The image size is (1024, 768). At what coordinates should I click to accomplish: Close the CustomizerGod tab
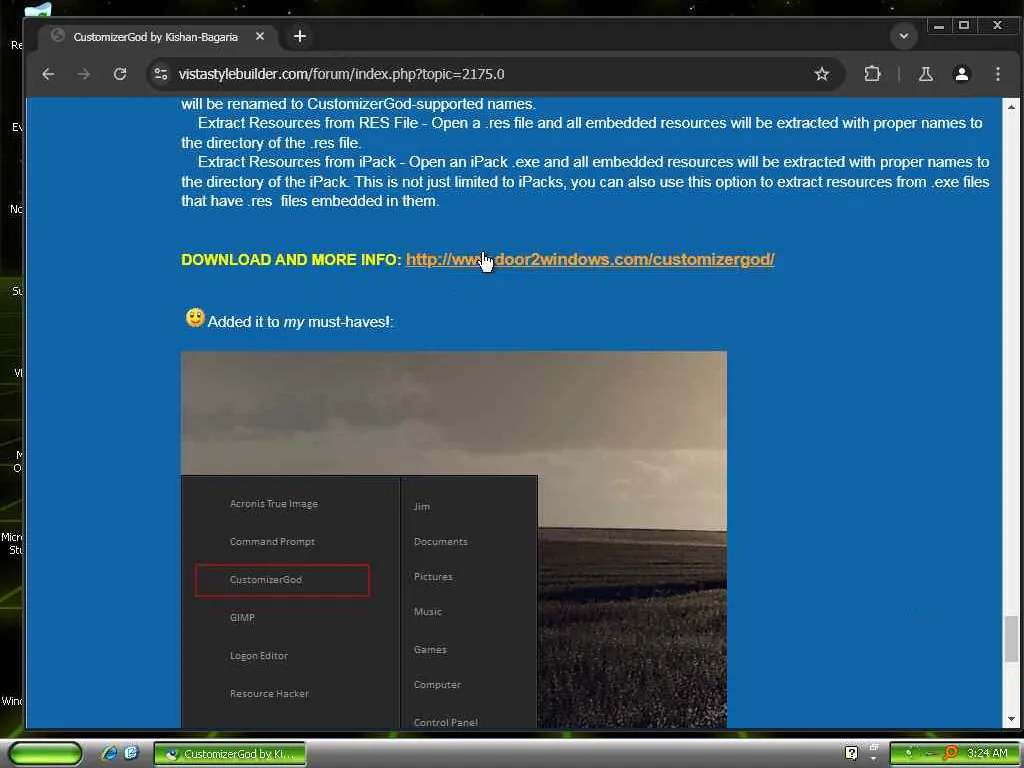260,37
